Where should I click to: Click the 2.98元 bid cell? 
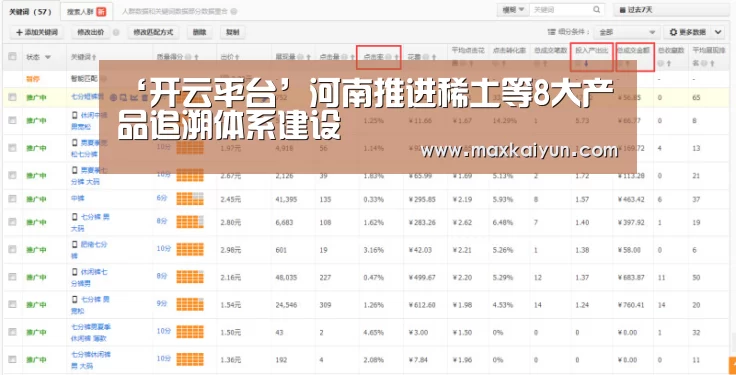tap(230, 250)
